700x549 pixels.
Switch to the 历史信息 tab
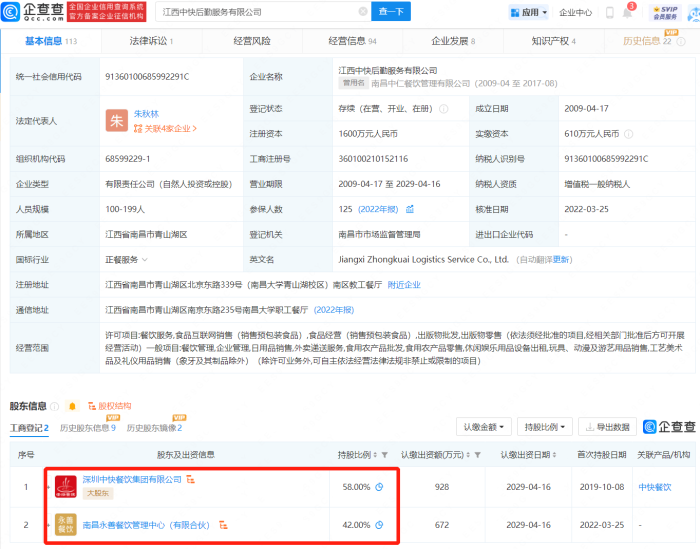coord(647,41)
